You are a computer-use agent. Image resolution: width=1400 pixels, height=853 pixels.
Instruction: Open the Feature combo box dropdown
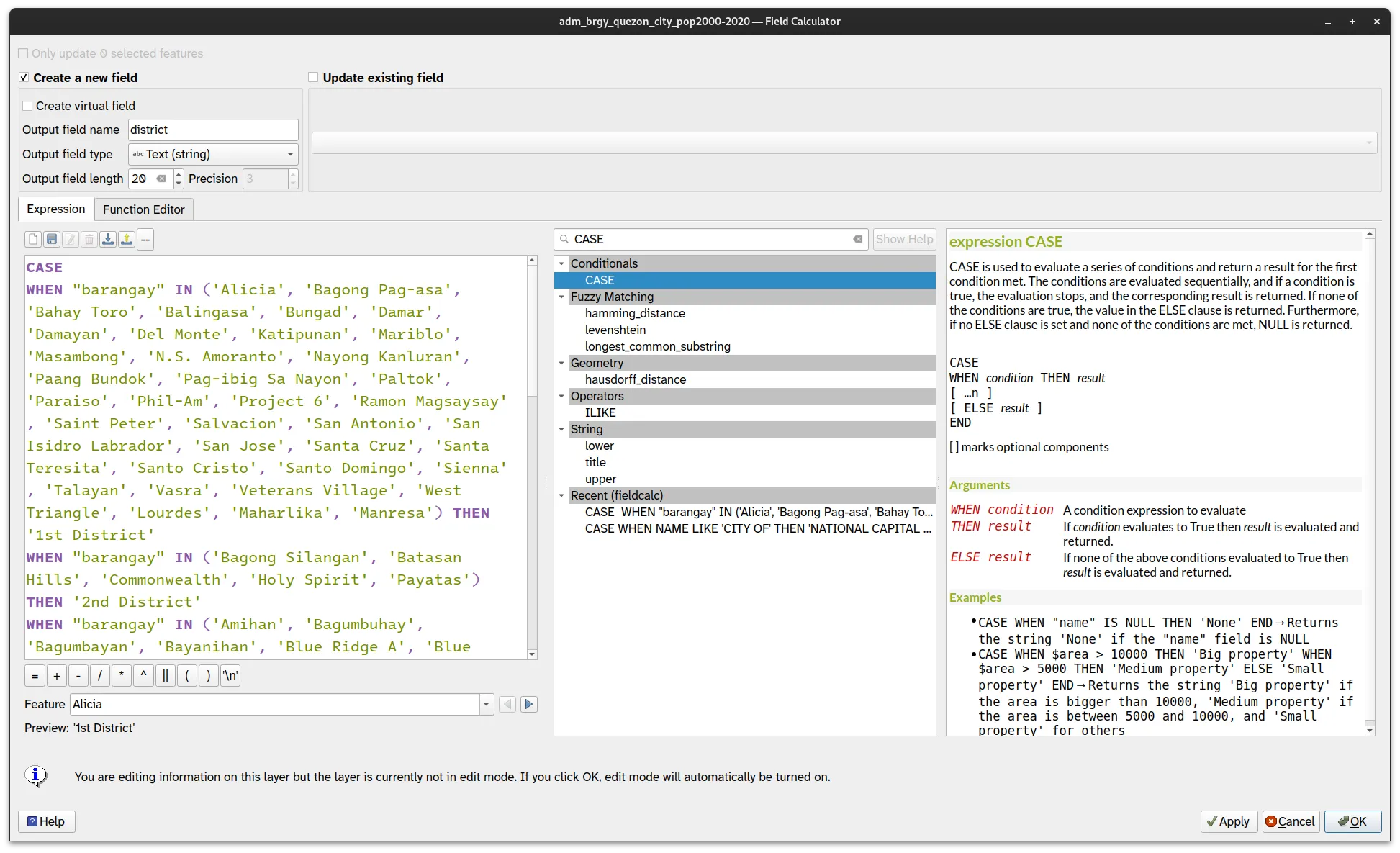coord(486,704)
